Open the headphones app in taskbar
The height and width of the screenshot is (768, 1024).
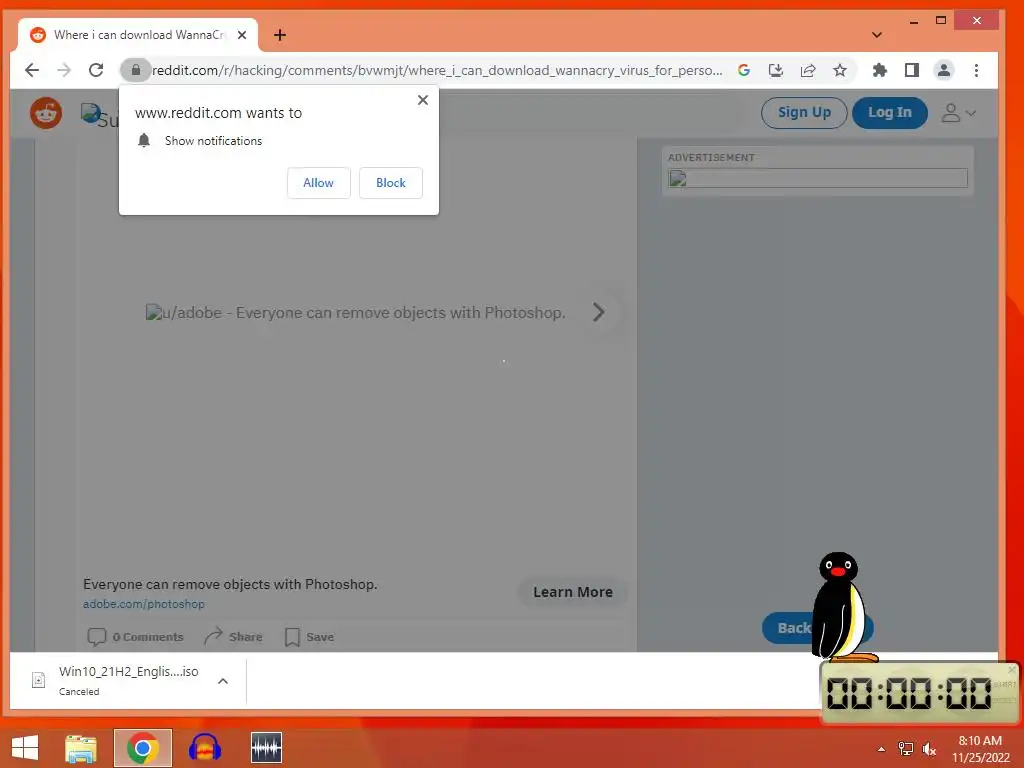pyautogui.click(x=204, y=748)
